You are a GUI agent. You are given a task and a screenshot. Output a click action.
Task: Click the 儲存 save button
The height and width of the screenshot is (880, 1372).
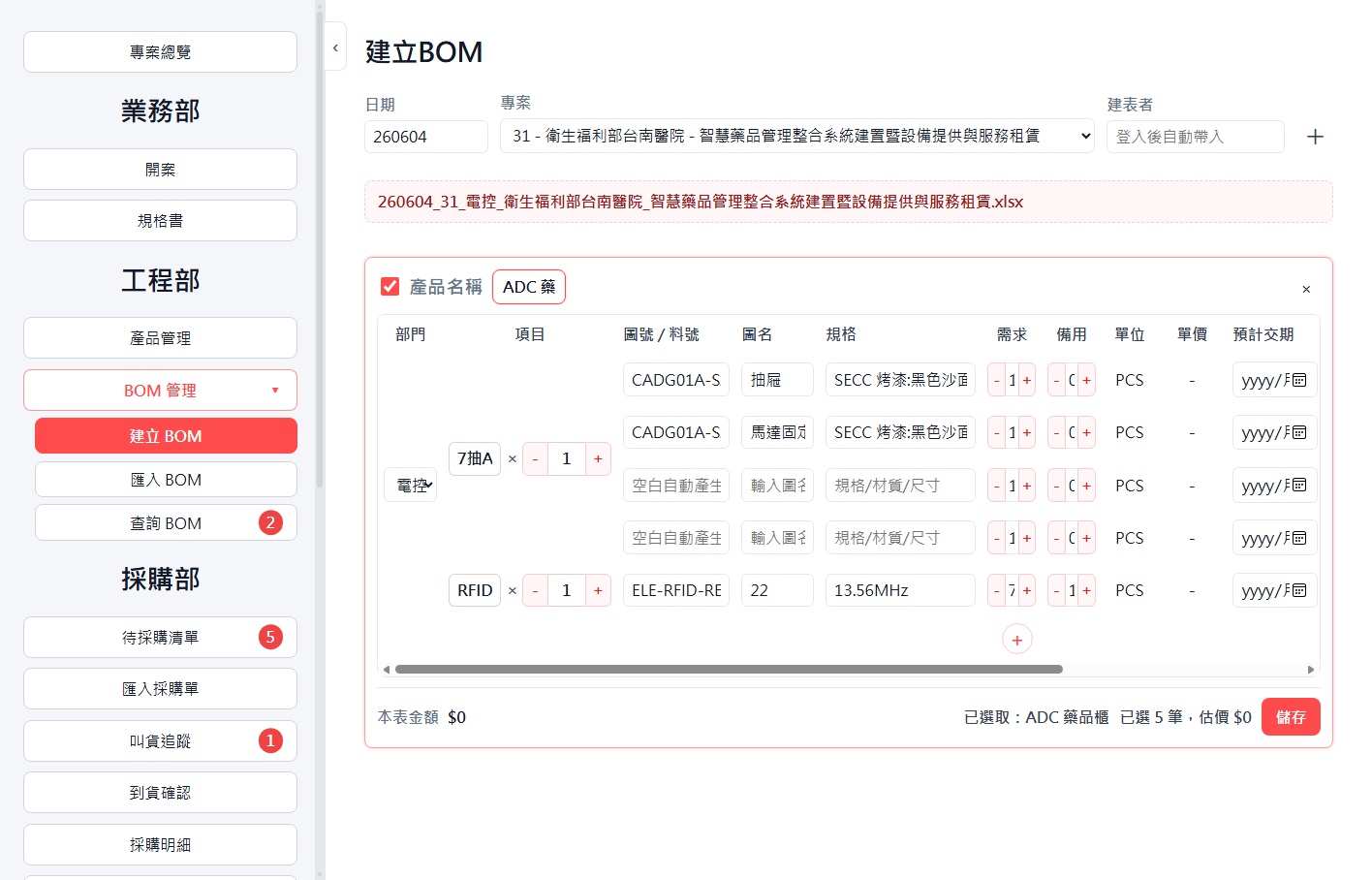pyautogui.click(x=1291, y=716)
